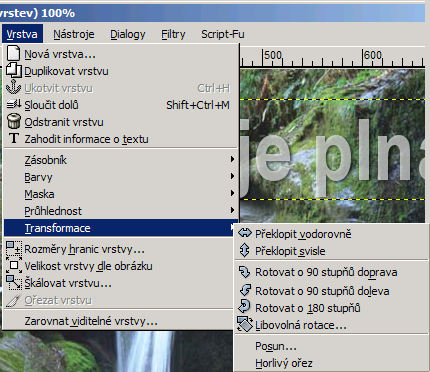Click the rotate 90 counter-clockwise icon

245,290
